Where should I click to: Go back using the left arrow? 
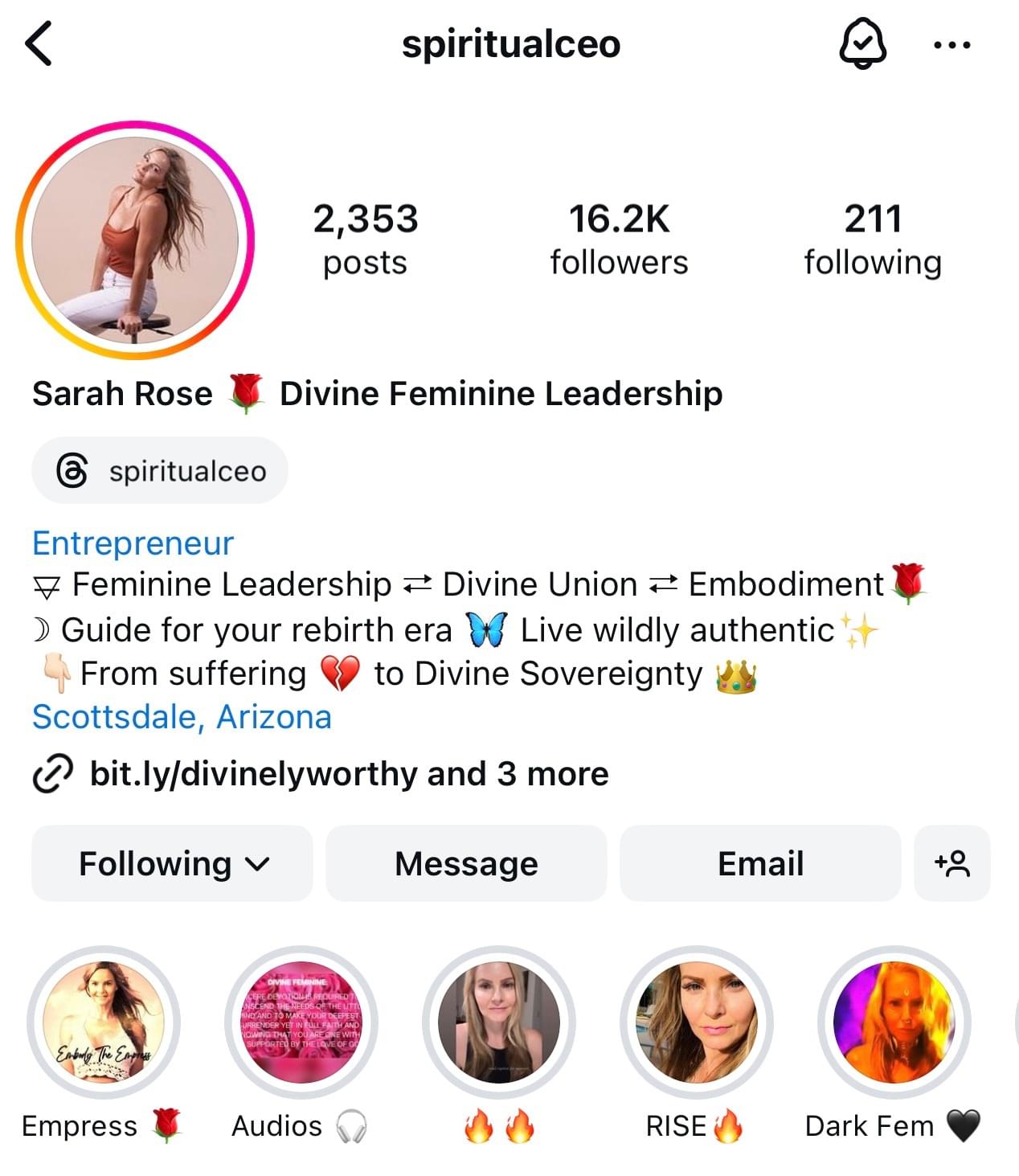coord(39,44)
